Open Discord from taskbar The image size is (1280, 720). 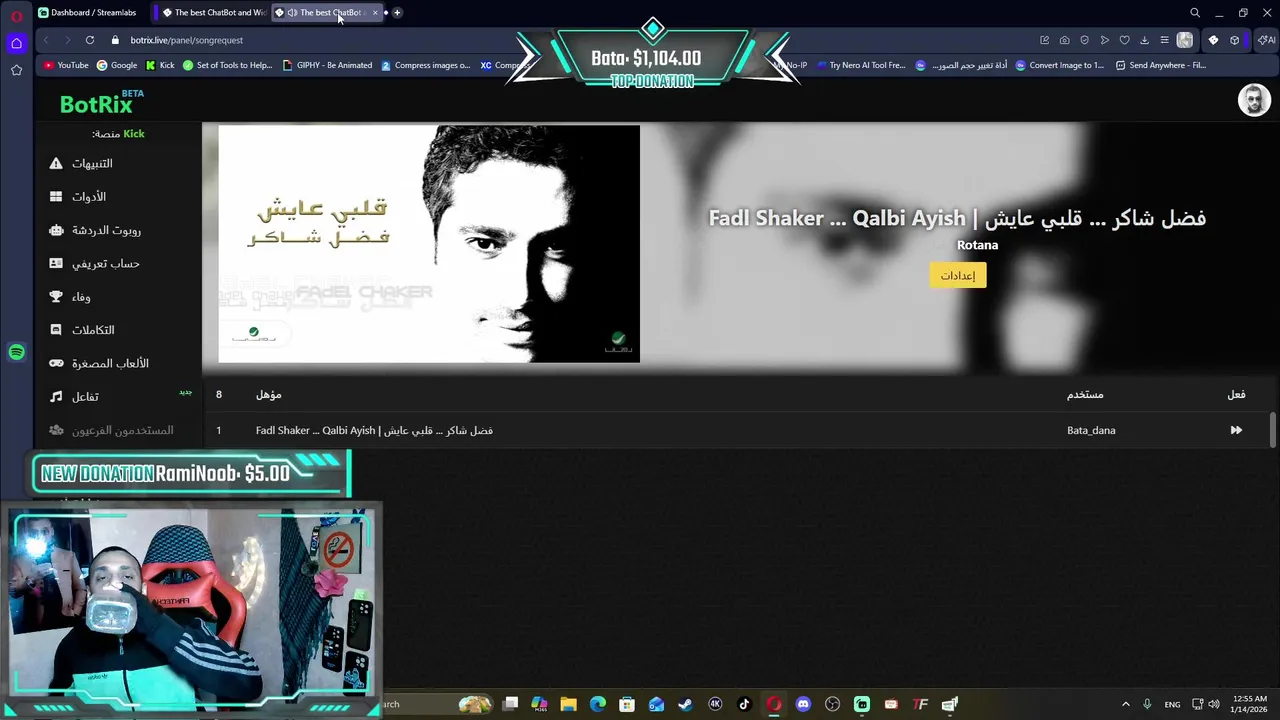point(803,704)
